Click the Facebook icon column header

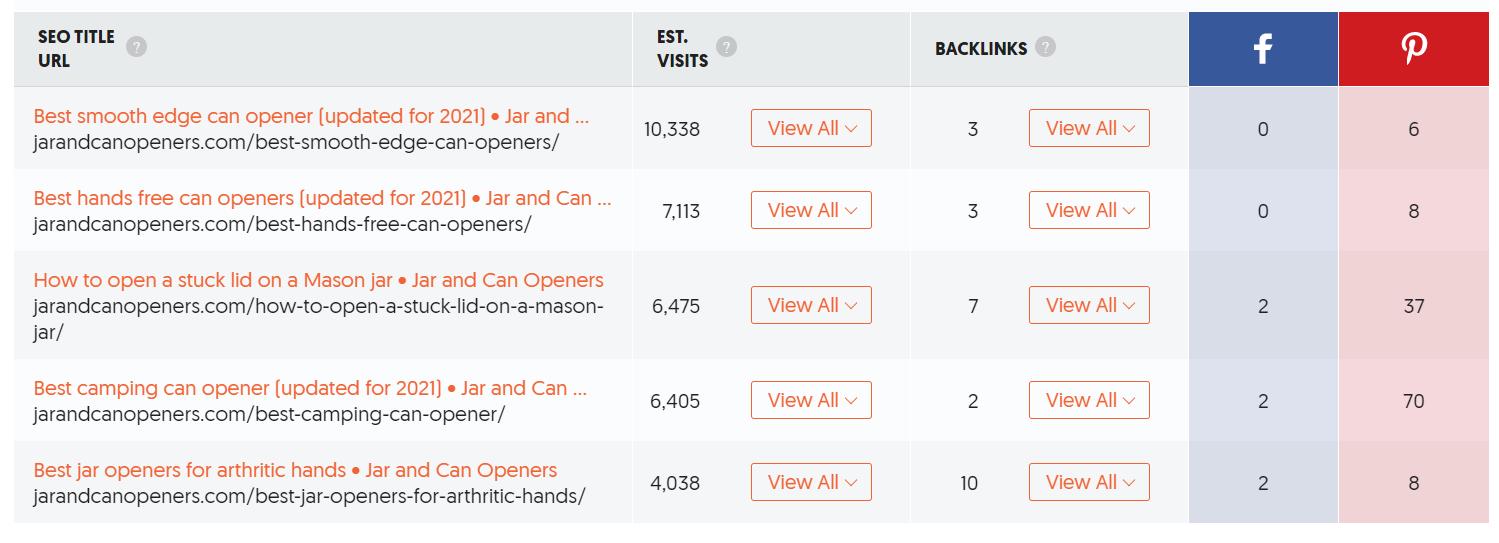coord(1263,49)
